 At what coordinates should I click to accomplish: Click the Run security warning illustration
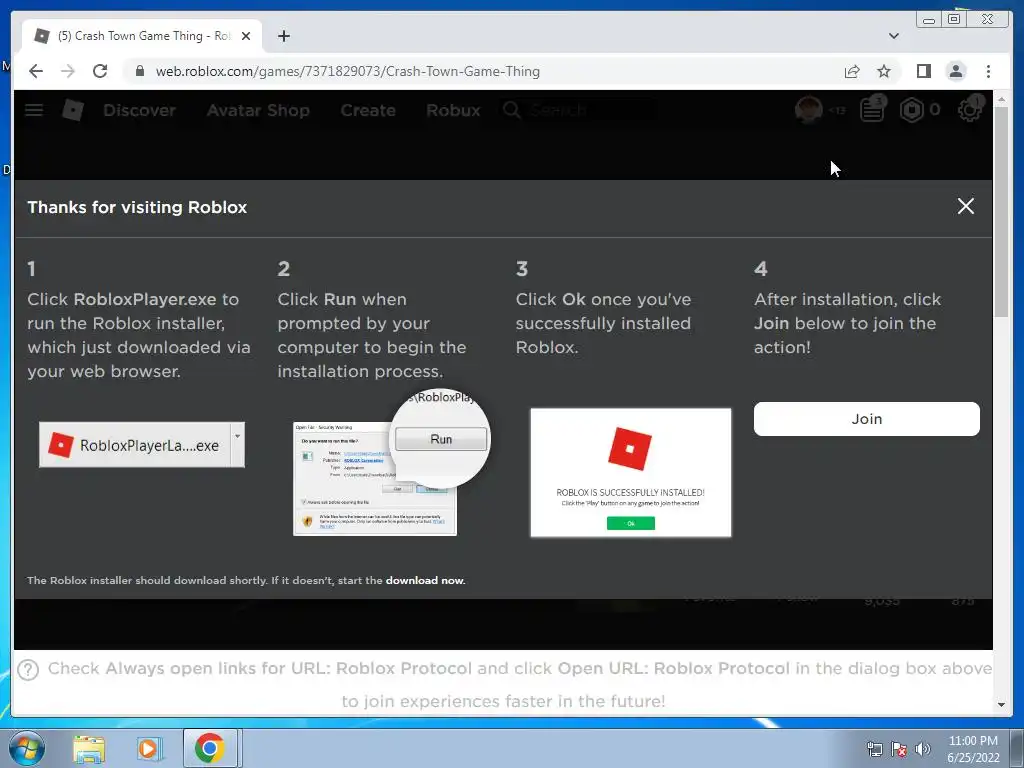click(x=391, y=463)
